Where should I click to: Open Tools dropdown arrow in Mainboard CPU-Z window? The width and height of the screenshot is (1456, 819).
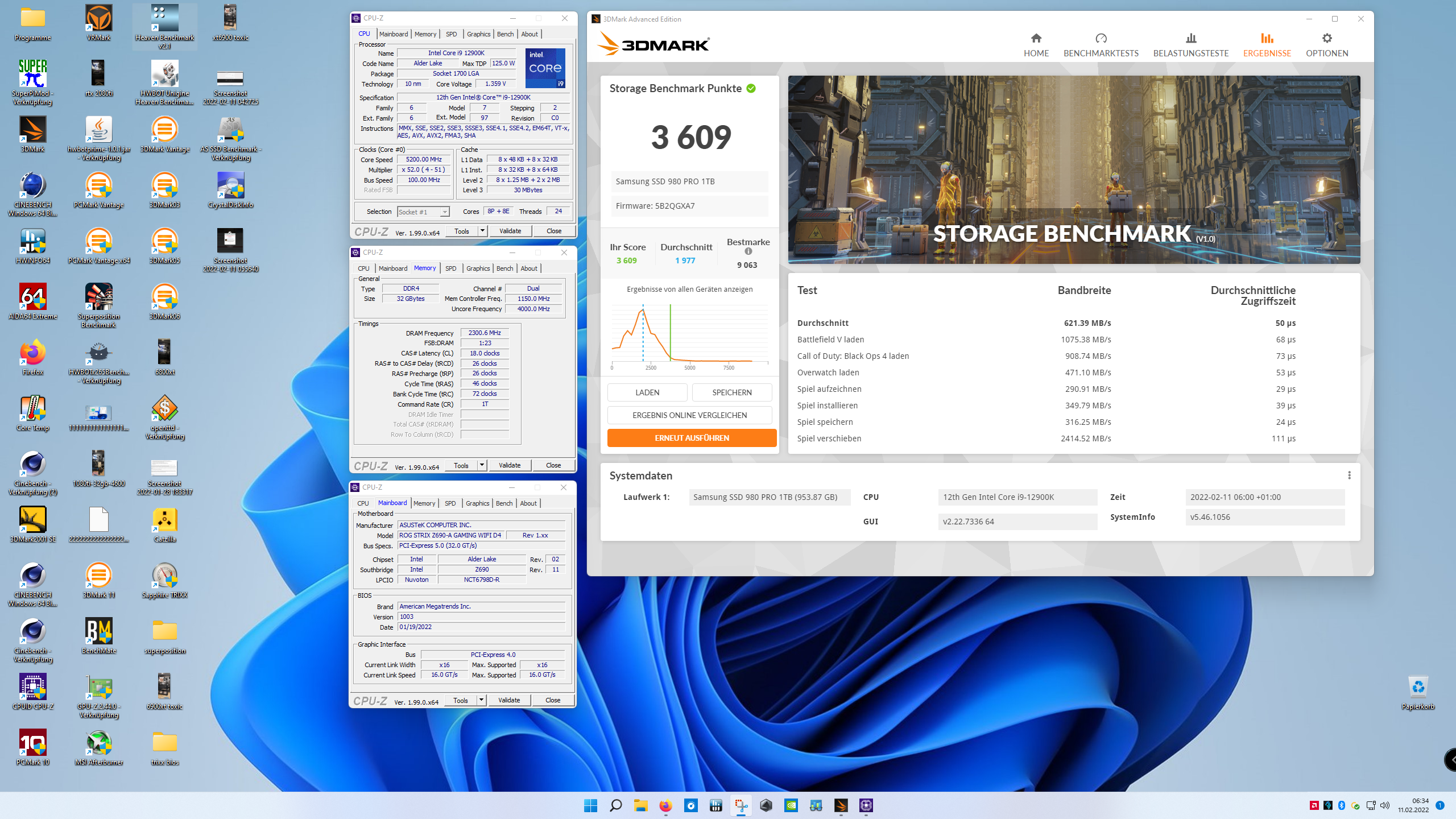[481, 700]
